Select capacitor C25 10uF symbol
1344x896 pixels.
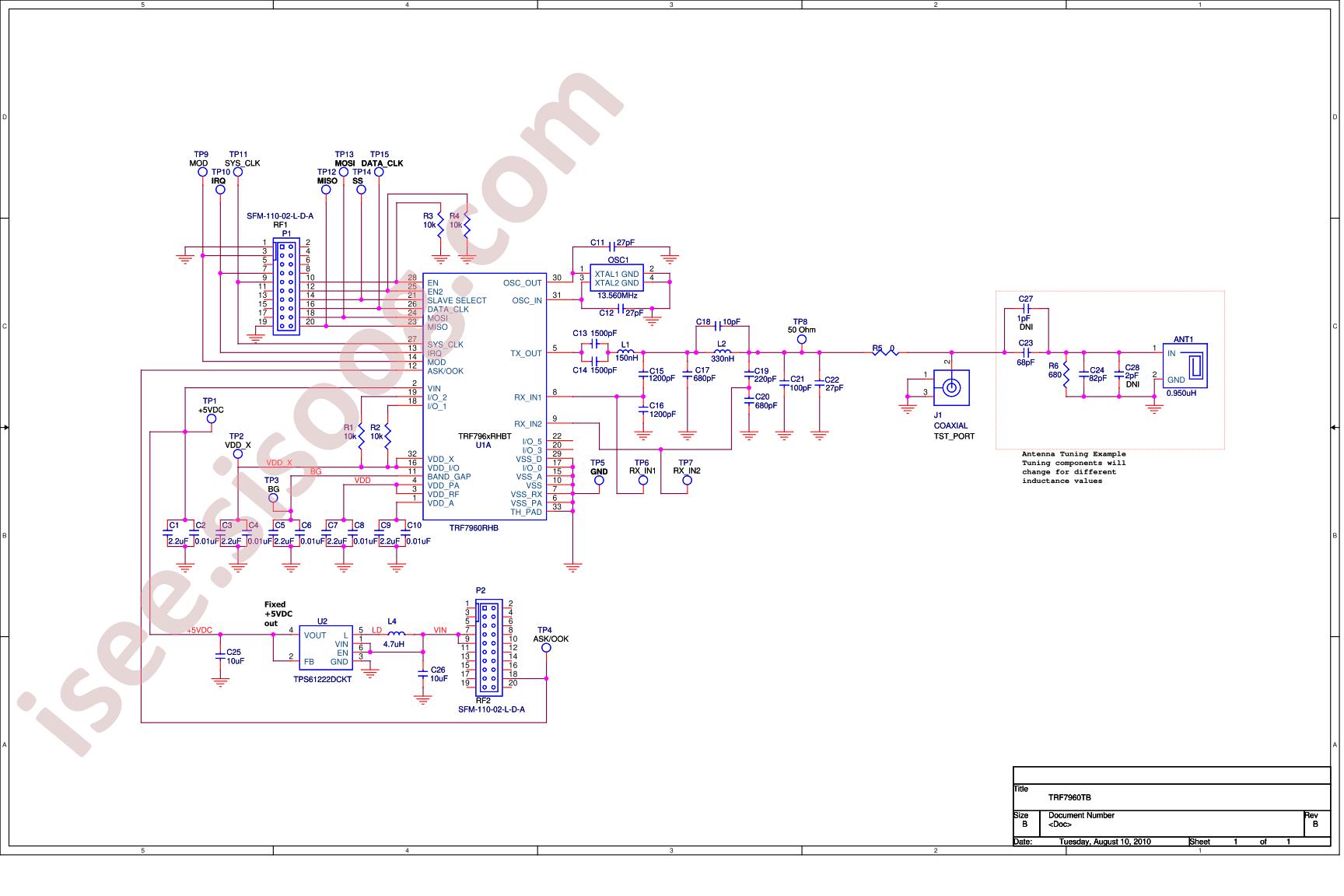point(221,656)
